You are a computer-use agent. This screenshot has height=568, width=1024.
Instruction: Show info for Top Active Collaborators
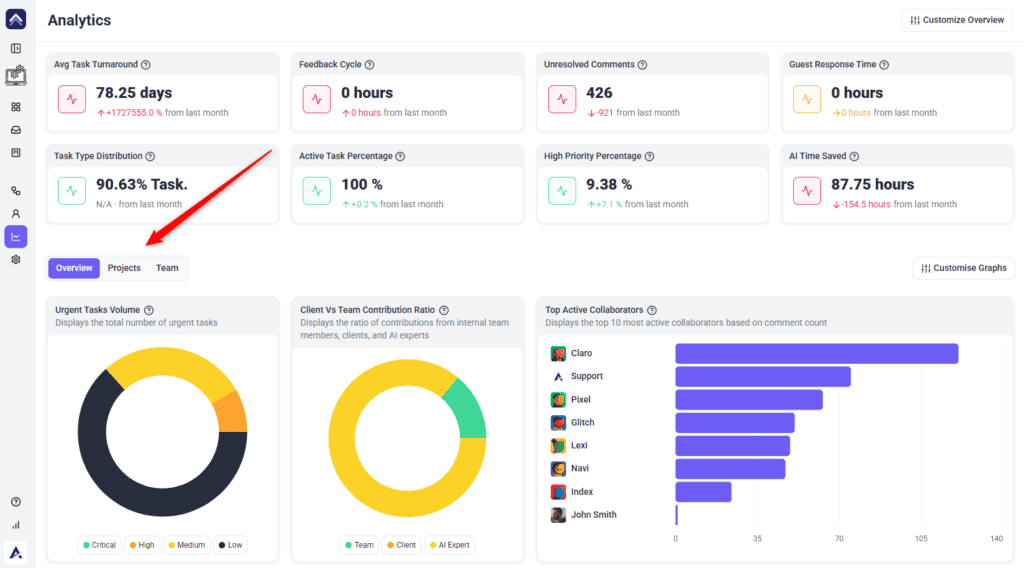(652, 310)
